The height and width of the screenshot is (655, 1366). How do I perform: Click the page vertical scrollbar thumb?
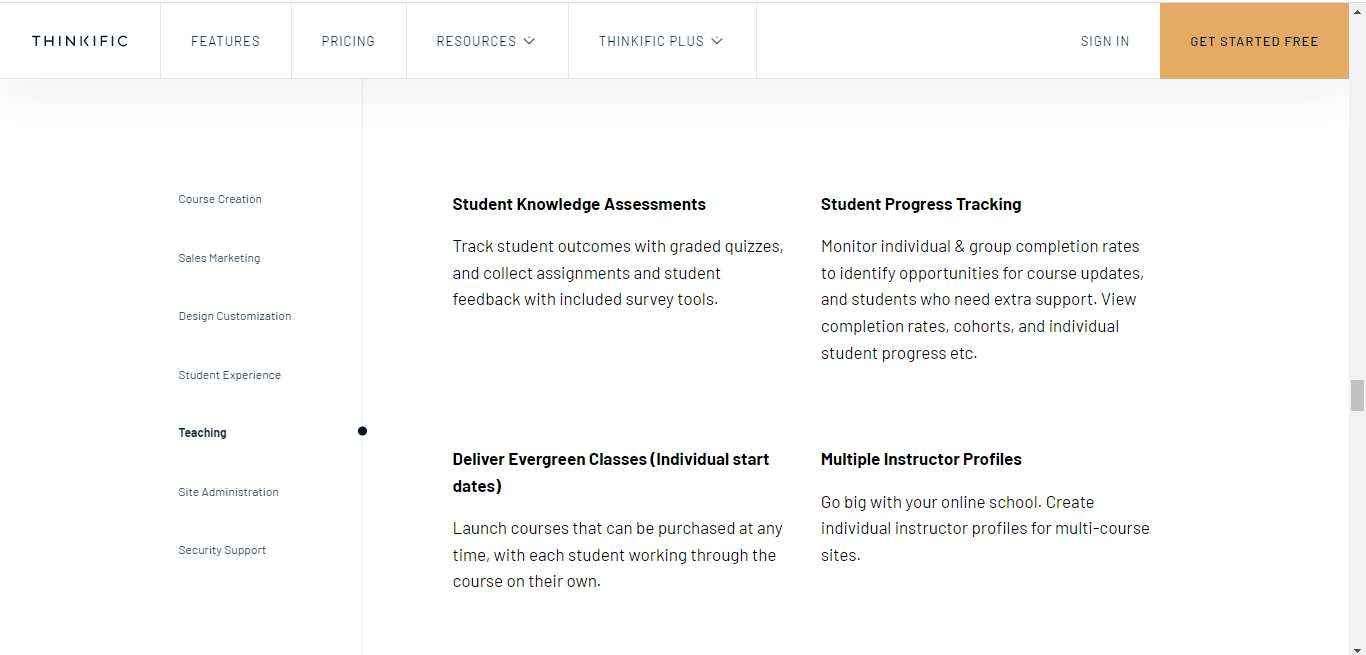(1357, 395)
